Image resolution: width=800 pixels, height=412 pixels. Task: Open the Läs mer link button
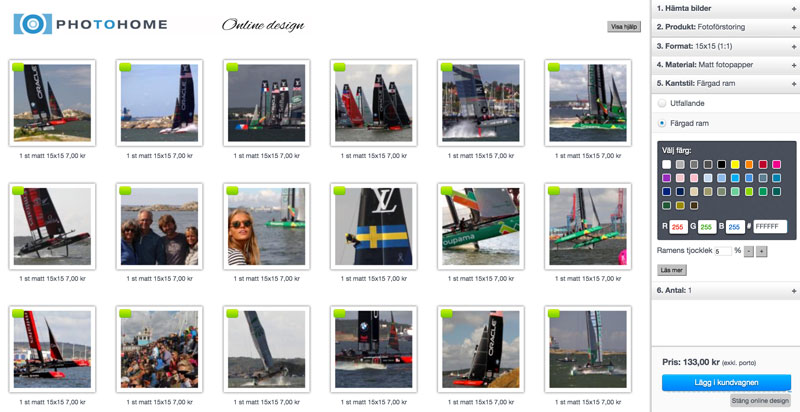pyautogui.click(x=671, y=270)
